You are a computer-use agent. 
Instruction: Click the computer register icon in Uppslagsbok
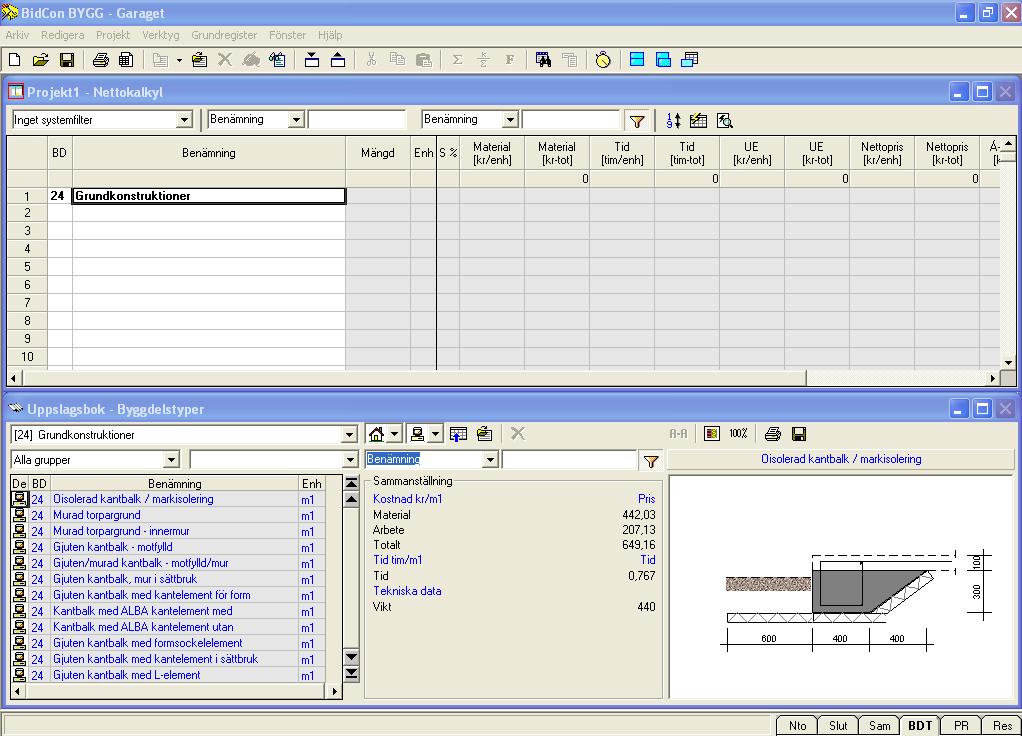(418, 434)
